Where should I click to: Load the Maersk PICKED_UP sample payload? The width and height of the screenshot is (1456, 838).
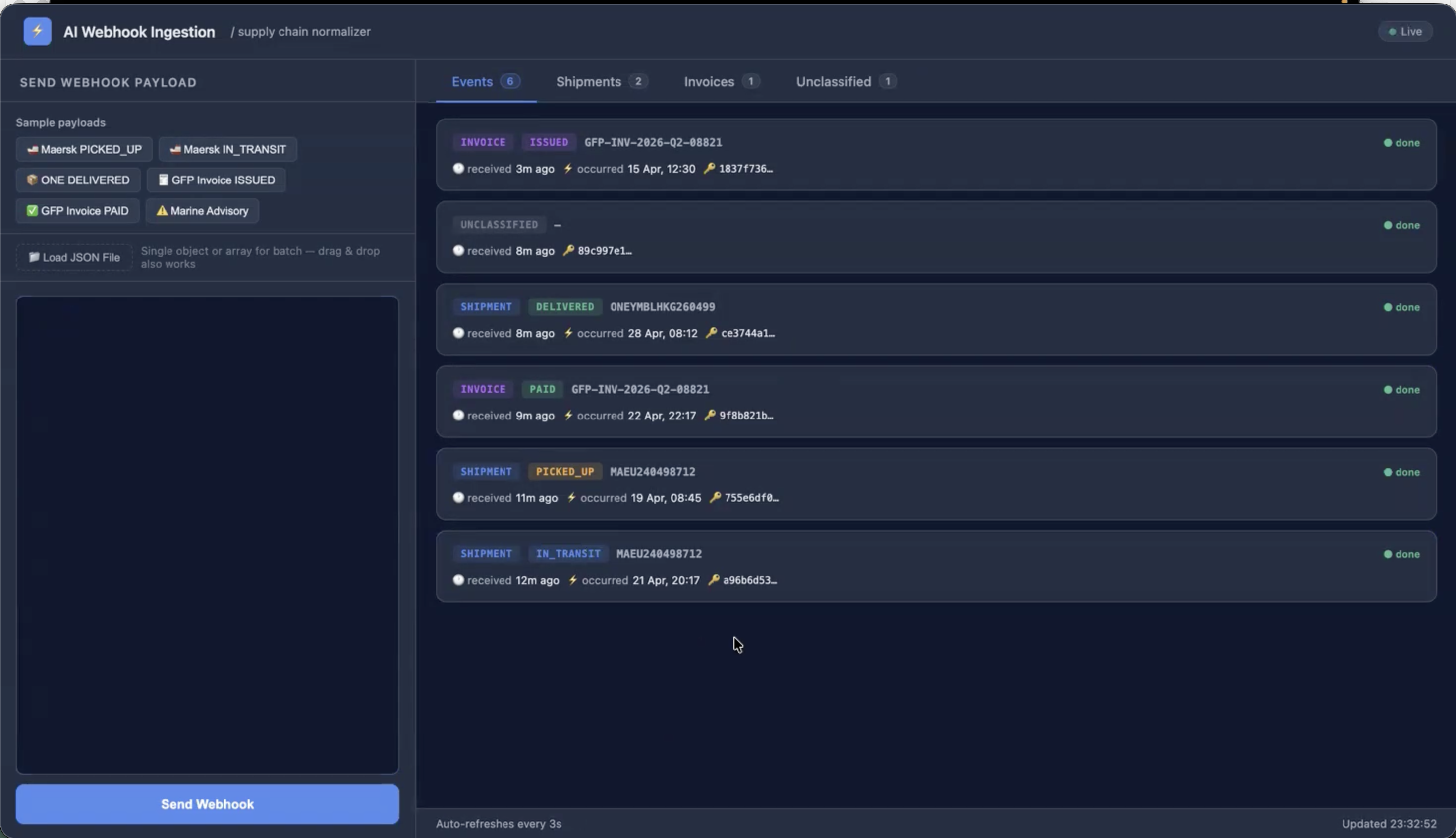(x=84, y=149)
